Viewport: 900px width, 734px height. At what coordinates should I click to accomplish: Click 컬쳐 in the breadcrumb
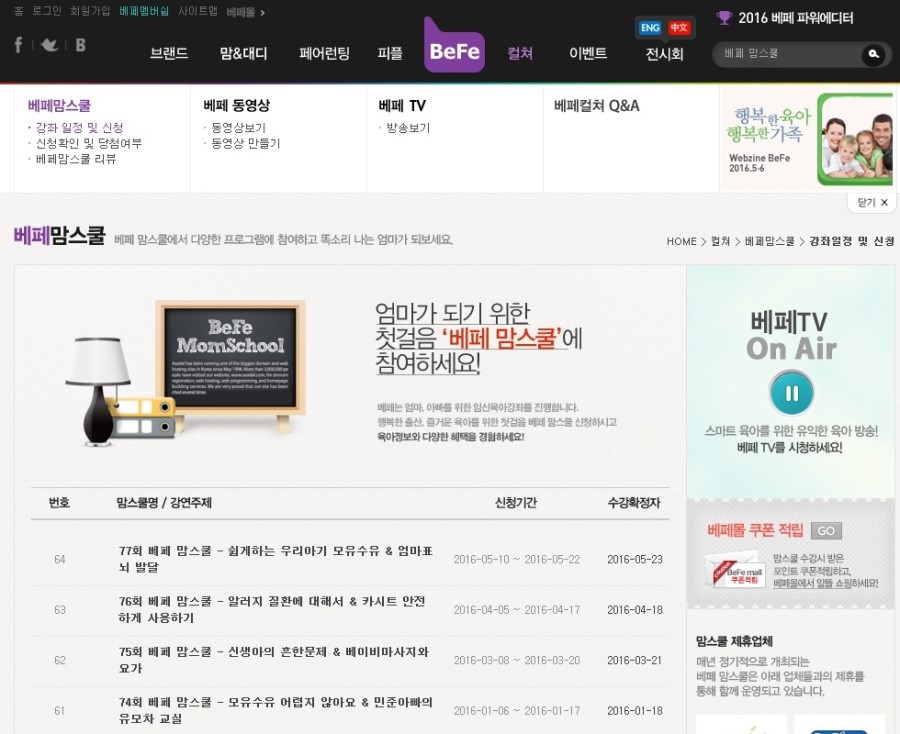(720, 241)
